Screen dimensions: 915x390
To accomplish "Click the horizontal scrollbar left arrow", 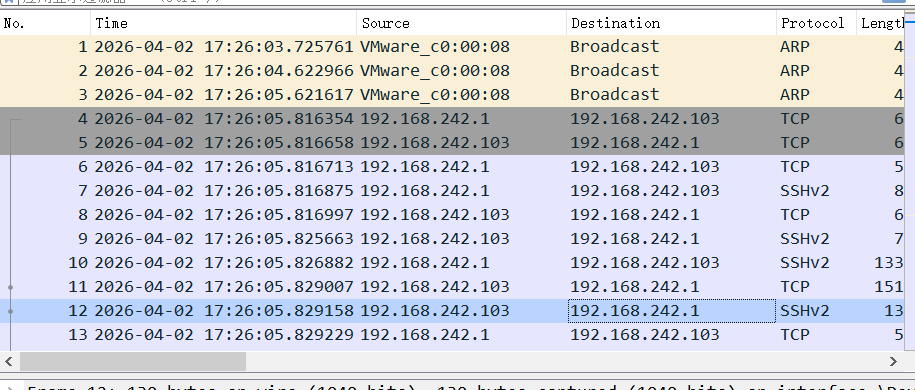I will coord(8,361).
